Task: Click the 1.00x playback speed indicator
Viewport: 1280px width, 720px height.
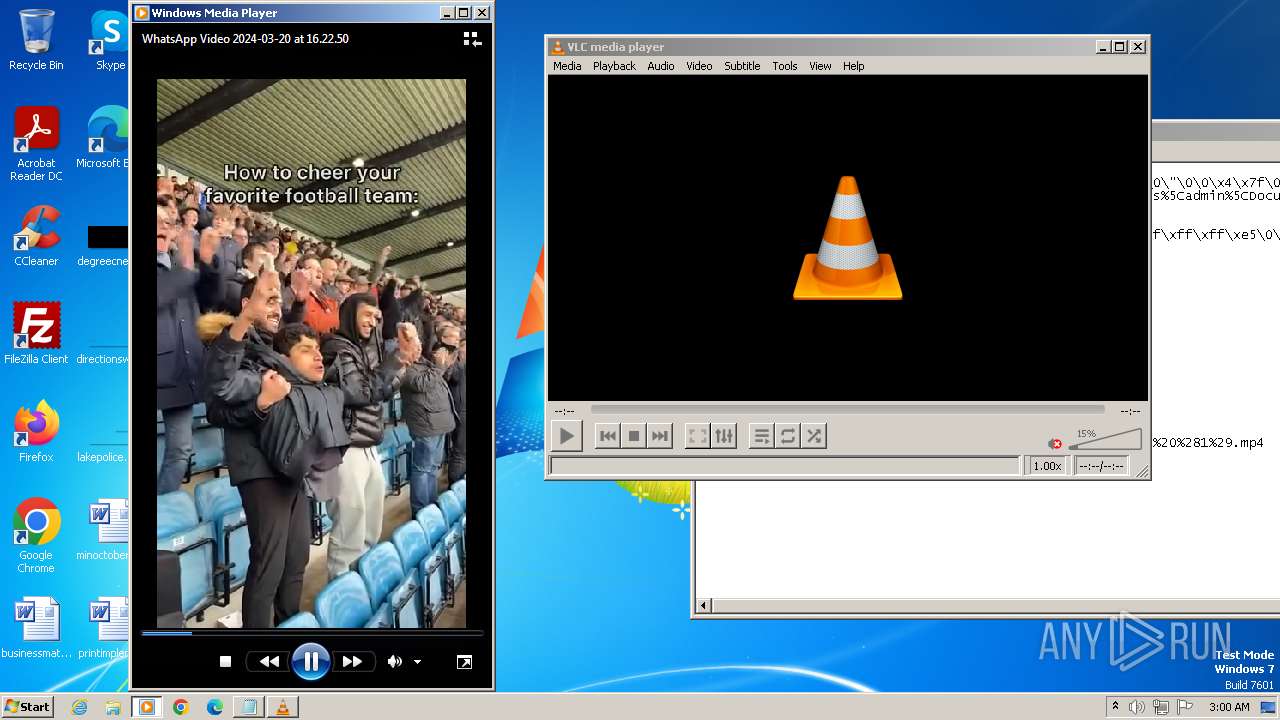Action: coord(1047,466)
